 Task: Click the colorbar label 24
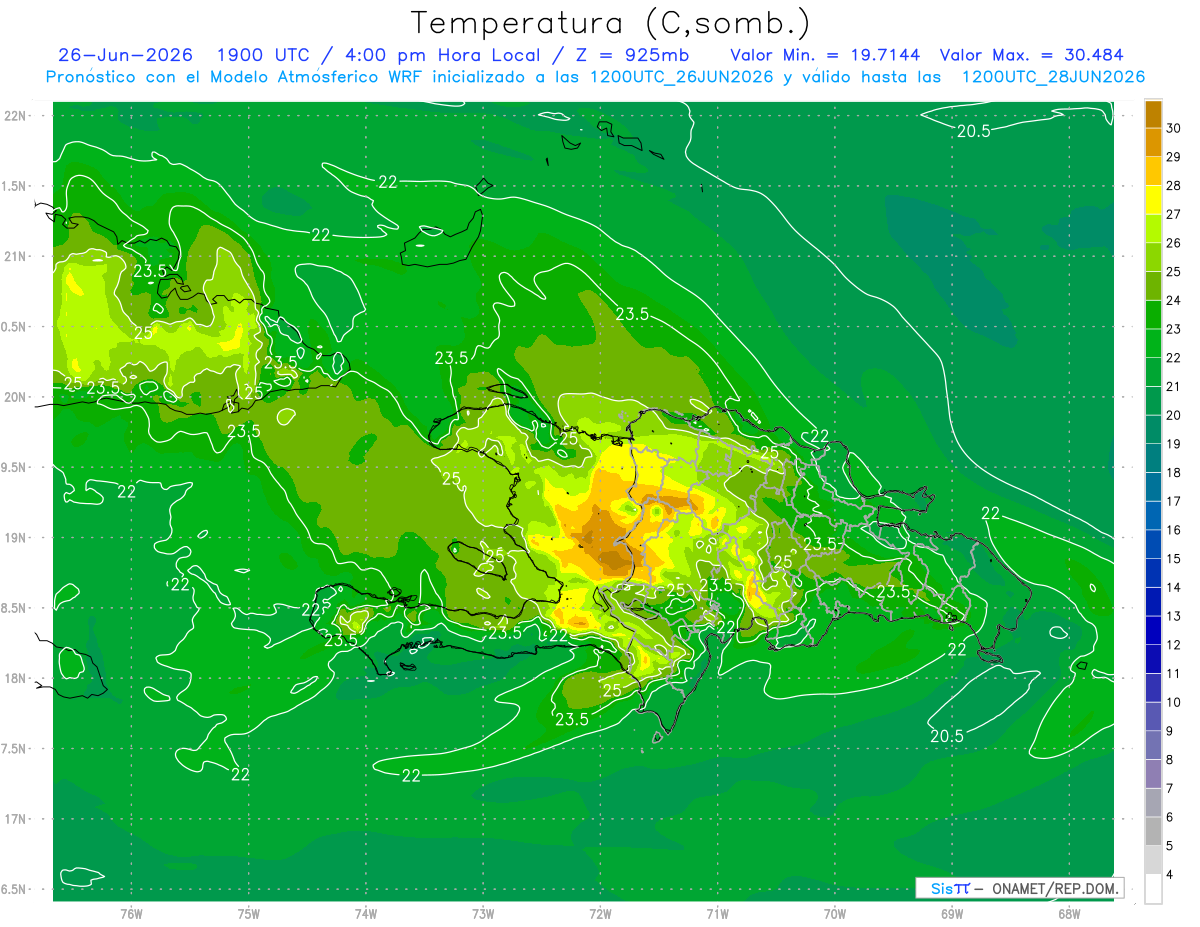pyautogui.click(x=1174, y=300)
